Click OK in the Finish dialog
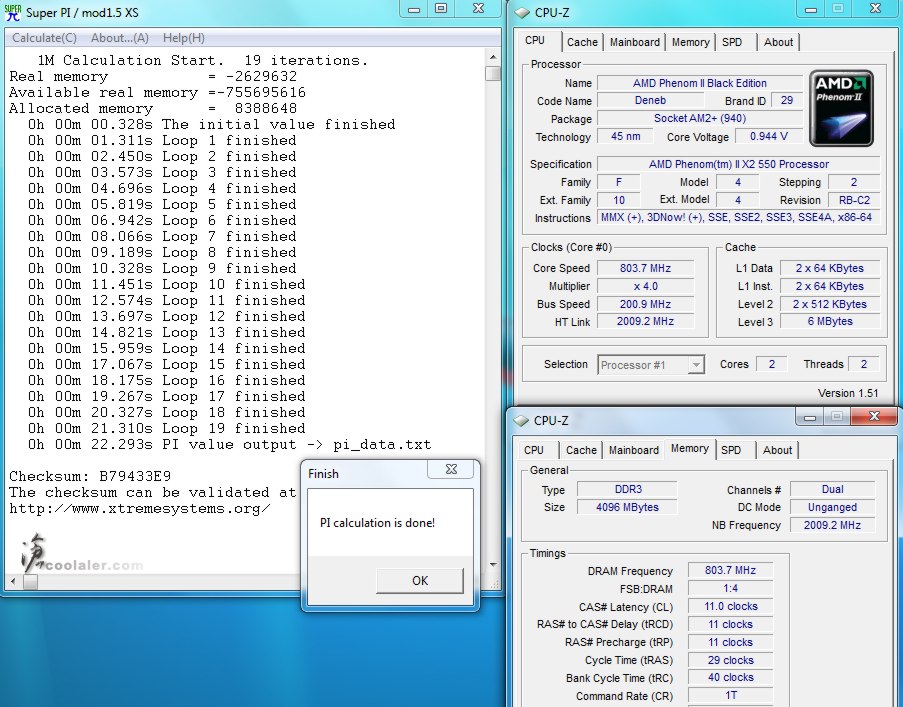Screen dimensions: 903x707 click(x=420, y=580)
